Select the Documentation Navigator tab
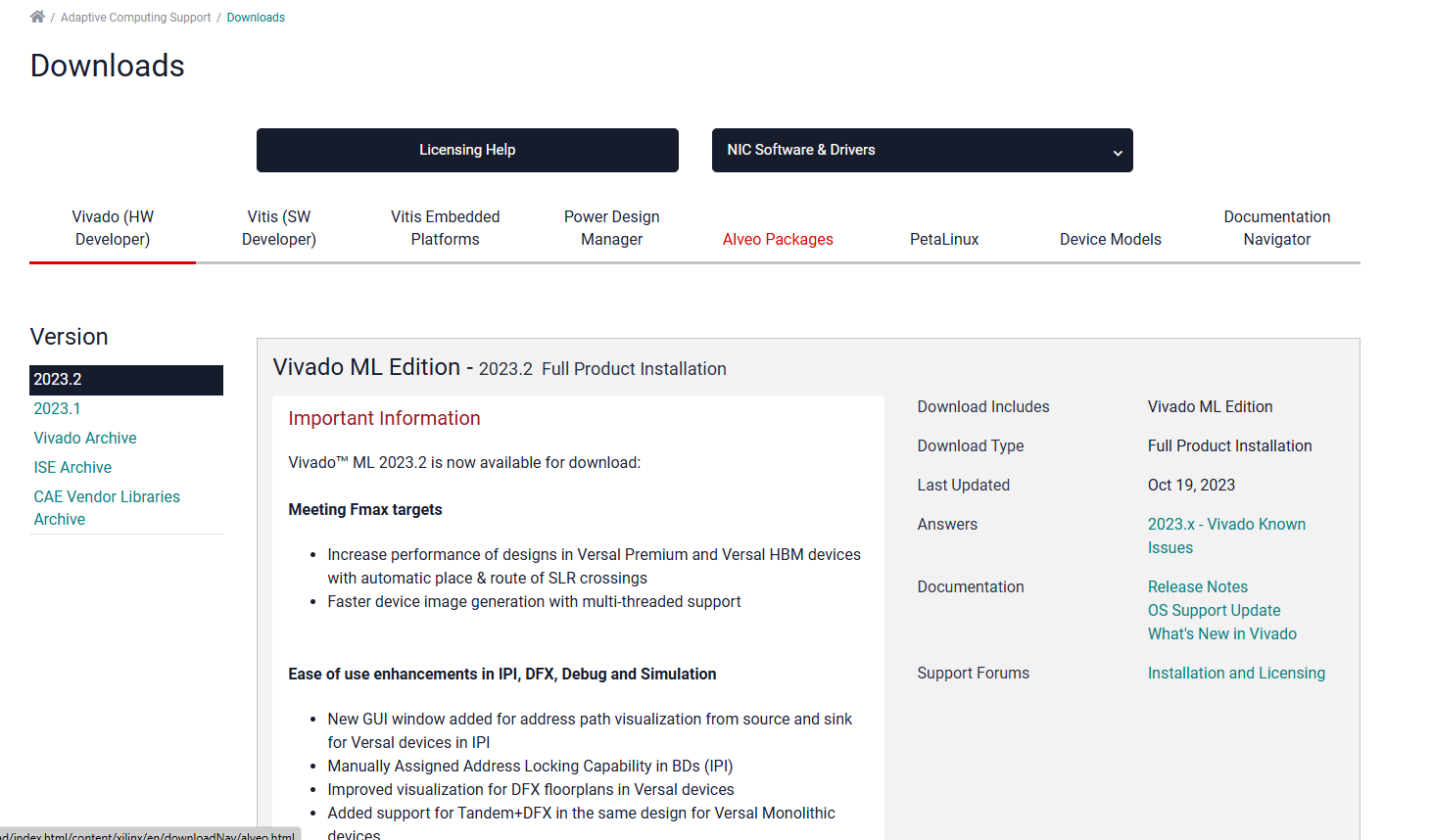Screen dimensions: 1432x840 click(1277, 228)
